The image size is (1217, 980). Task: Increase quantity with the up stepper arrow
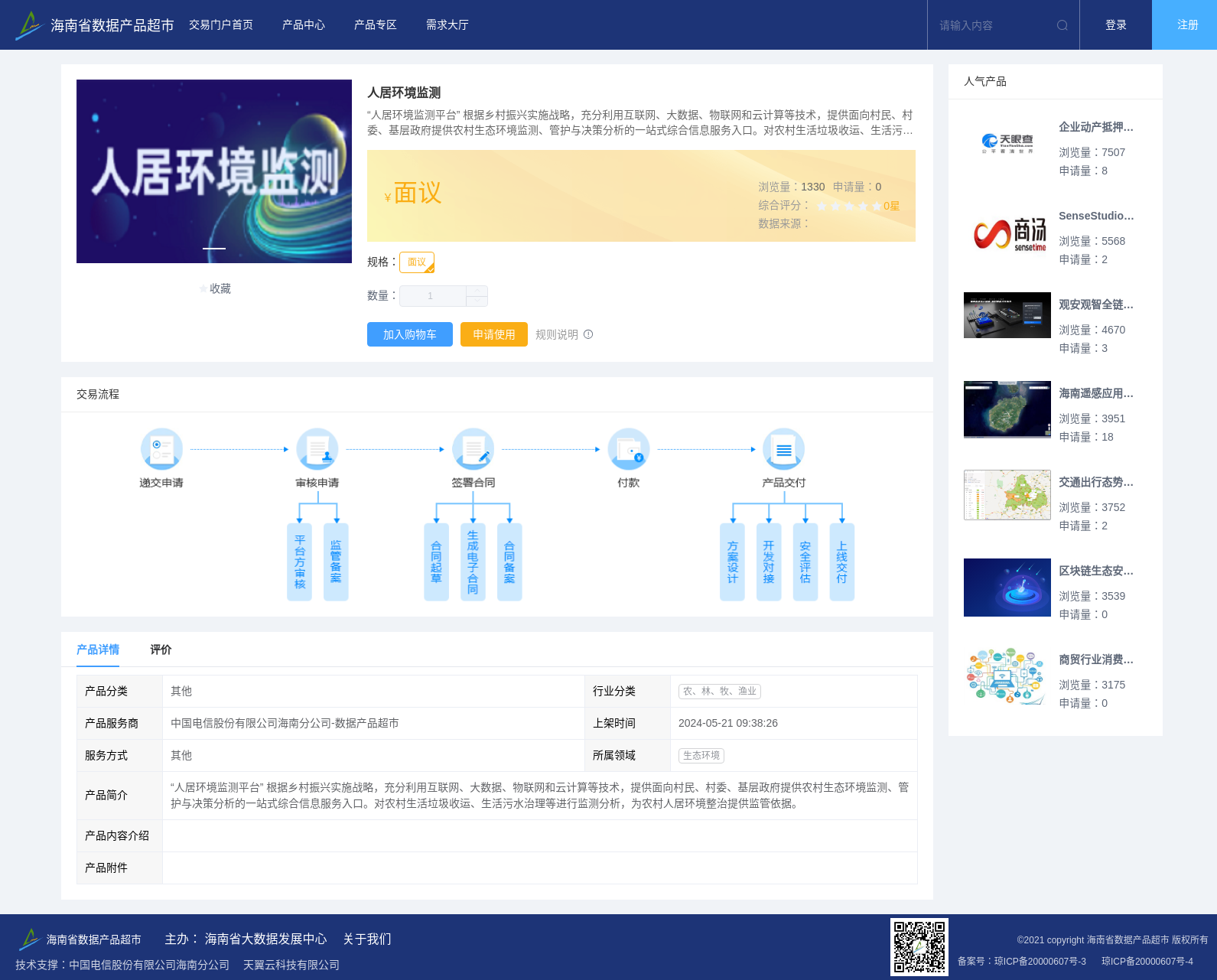pos(477,291)
